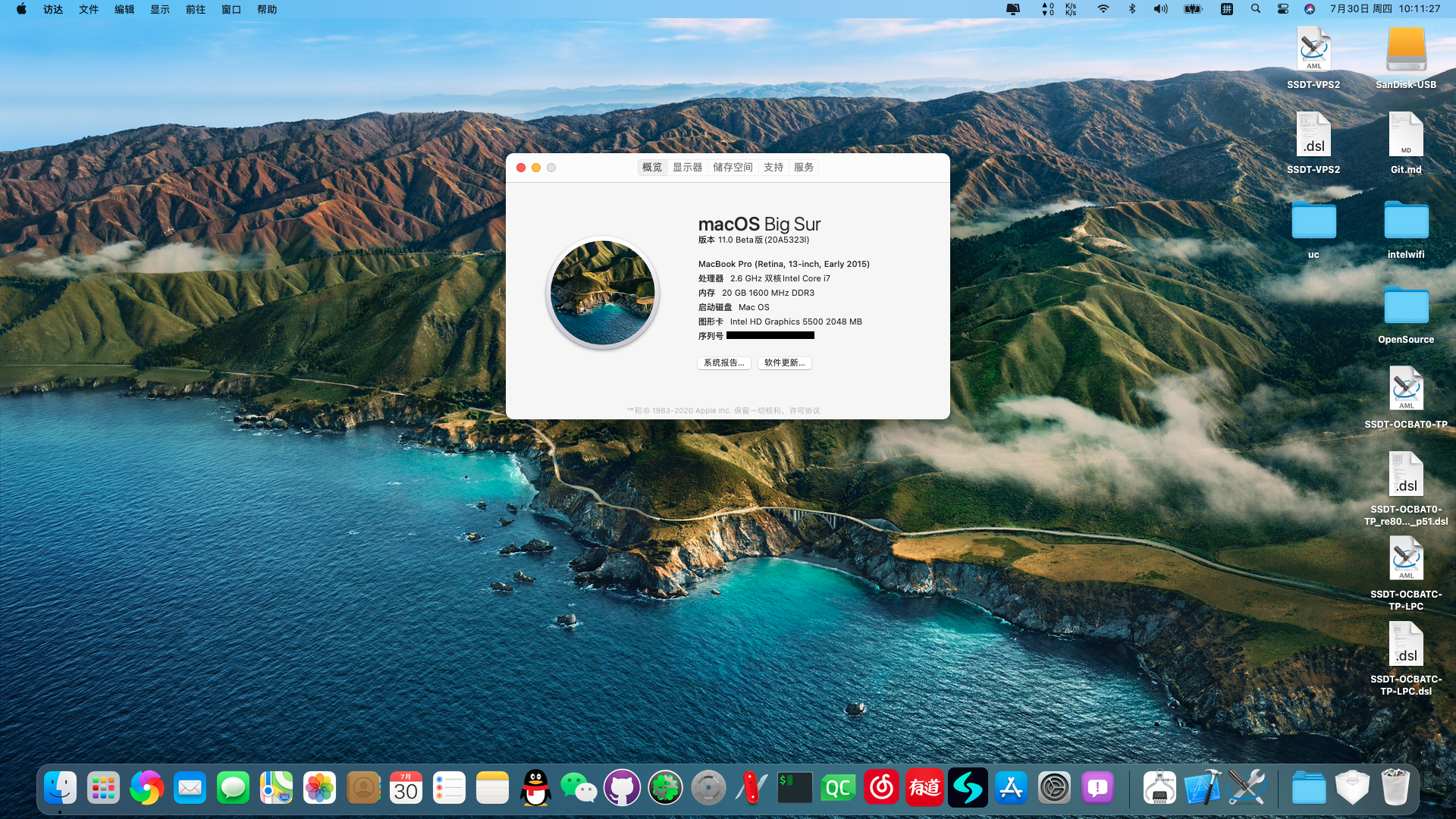Select the Git.md file on the desktop
Screen dimensions: 1456x819
[1406, 143]
